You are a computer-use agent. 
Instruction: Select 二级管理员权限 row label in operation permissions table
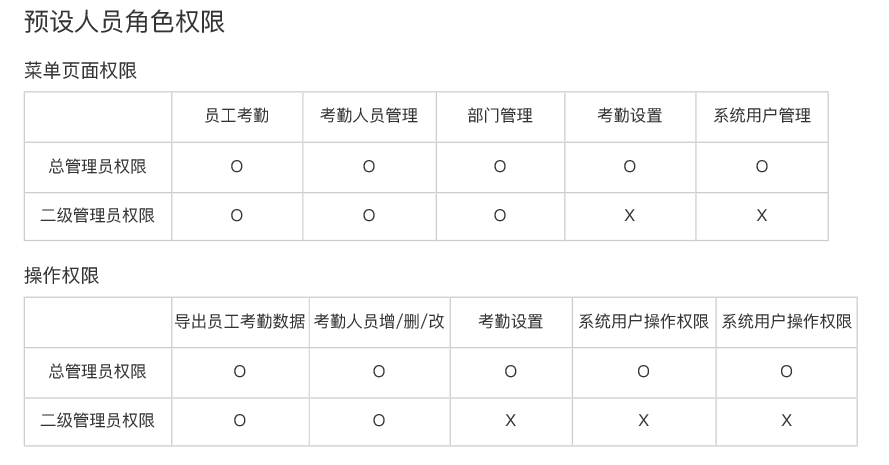98,421
